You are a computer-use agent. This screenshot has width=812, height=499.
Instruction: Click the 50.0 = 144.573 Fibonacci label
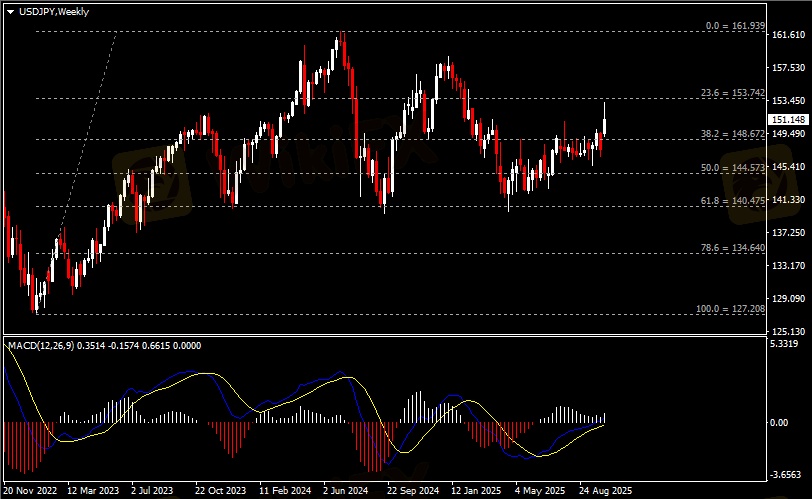733,168
